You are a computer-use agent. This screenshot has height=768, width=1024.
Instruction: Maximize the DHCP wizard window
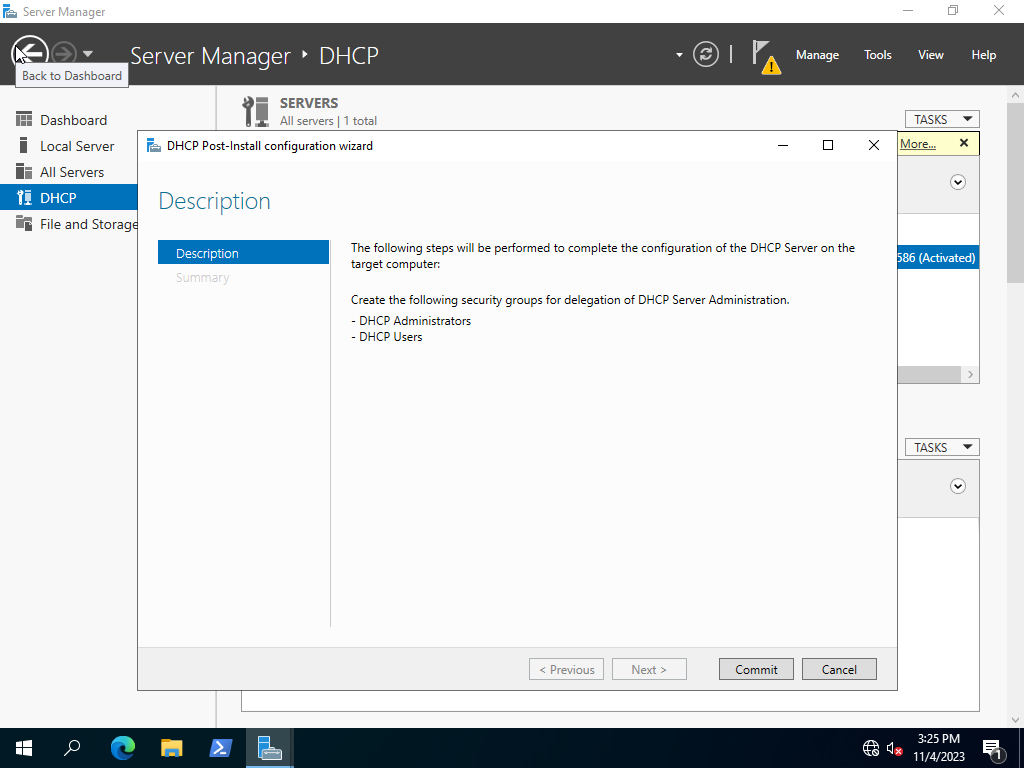point(828,146)
